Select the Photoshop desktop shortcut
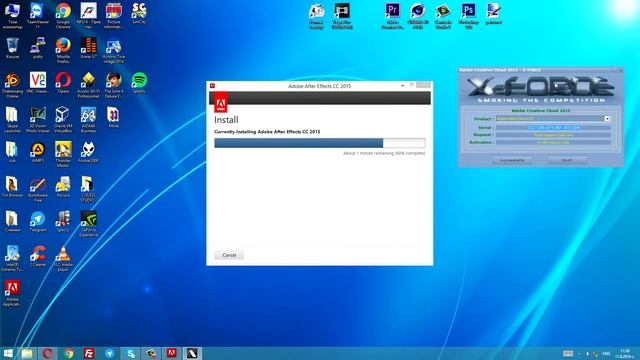The image size is (640, 360). (x=468, y=16)
